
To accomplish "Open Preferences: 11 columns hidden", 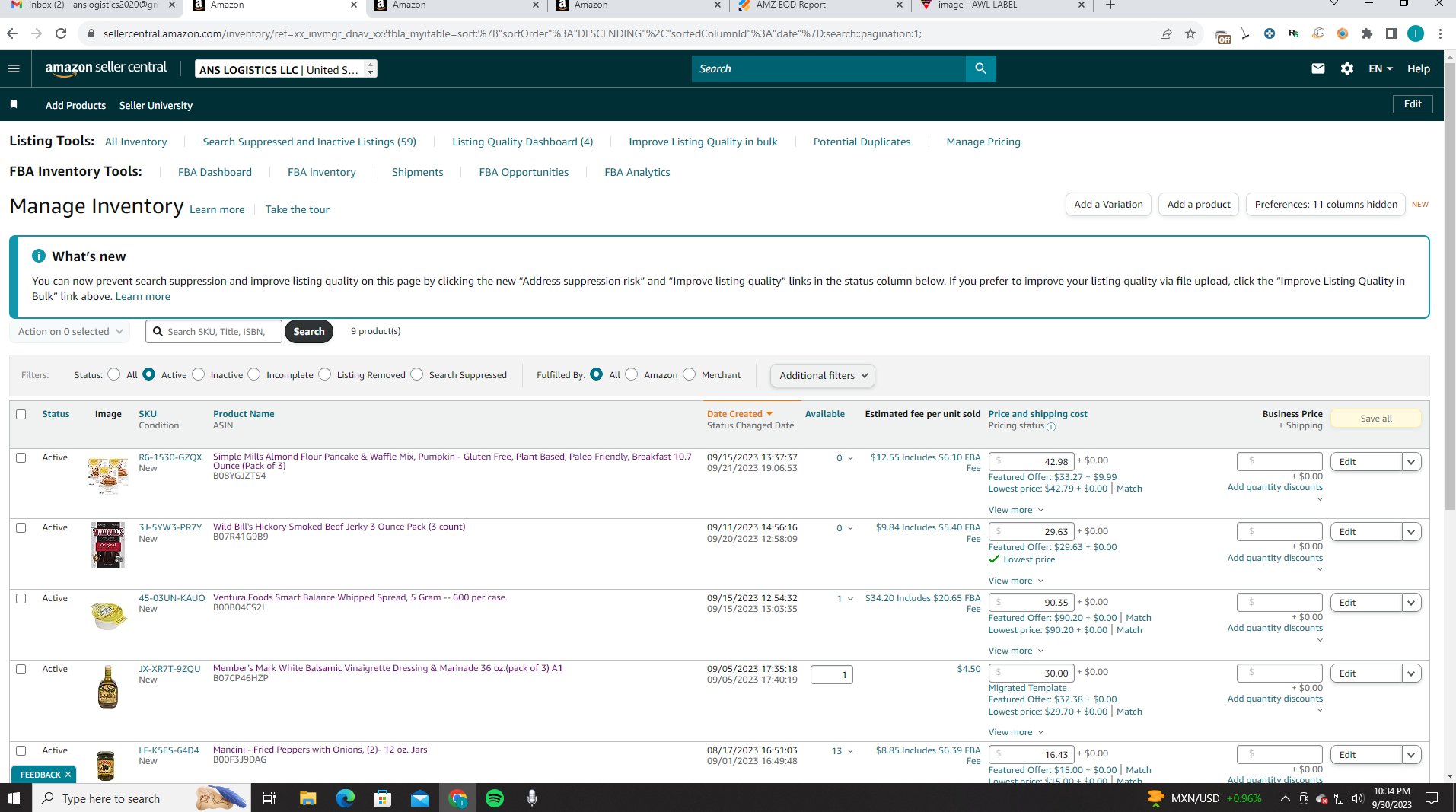I will 1326,204.
